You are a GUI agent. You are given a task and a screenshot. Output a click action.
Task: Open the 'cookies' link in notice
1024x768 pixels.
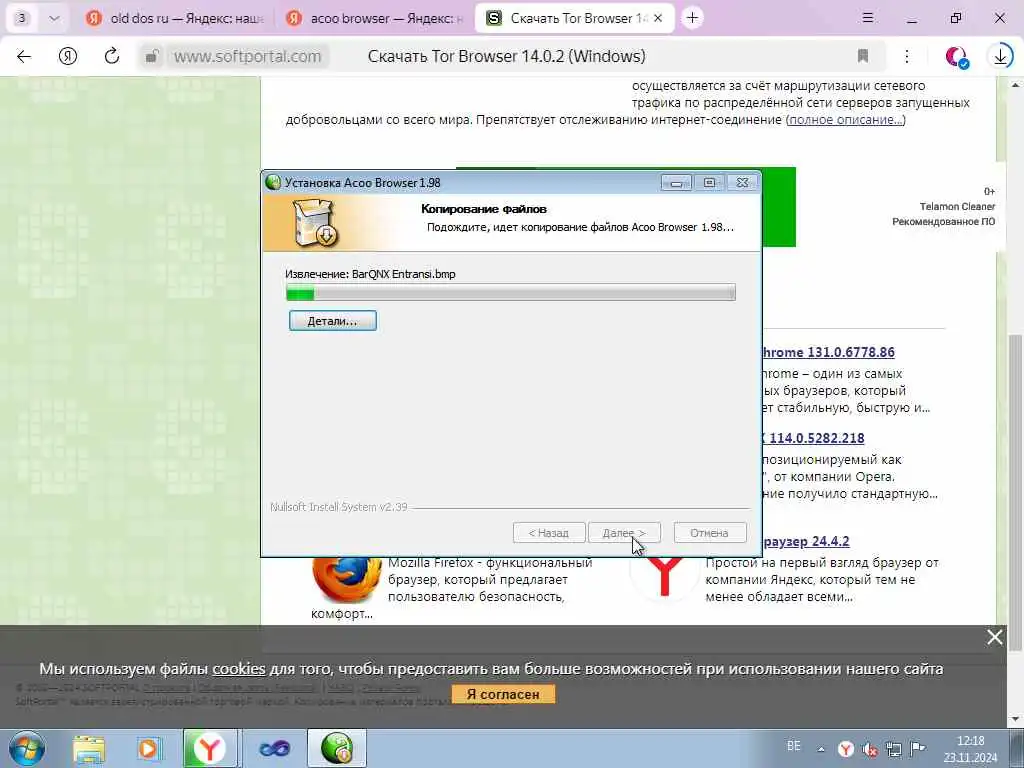239,669
